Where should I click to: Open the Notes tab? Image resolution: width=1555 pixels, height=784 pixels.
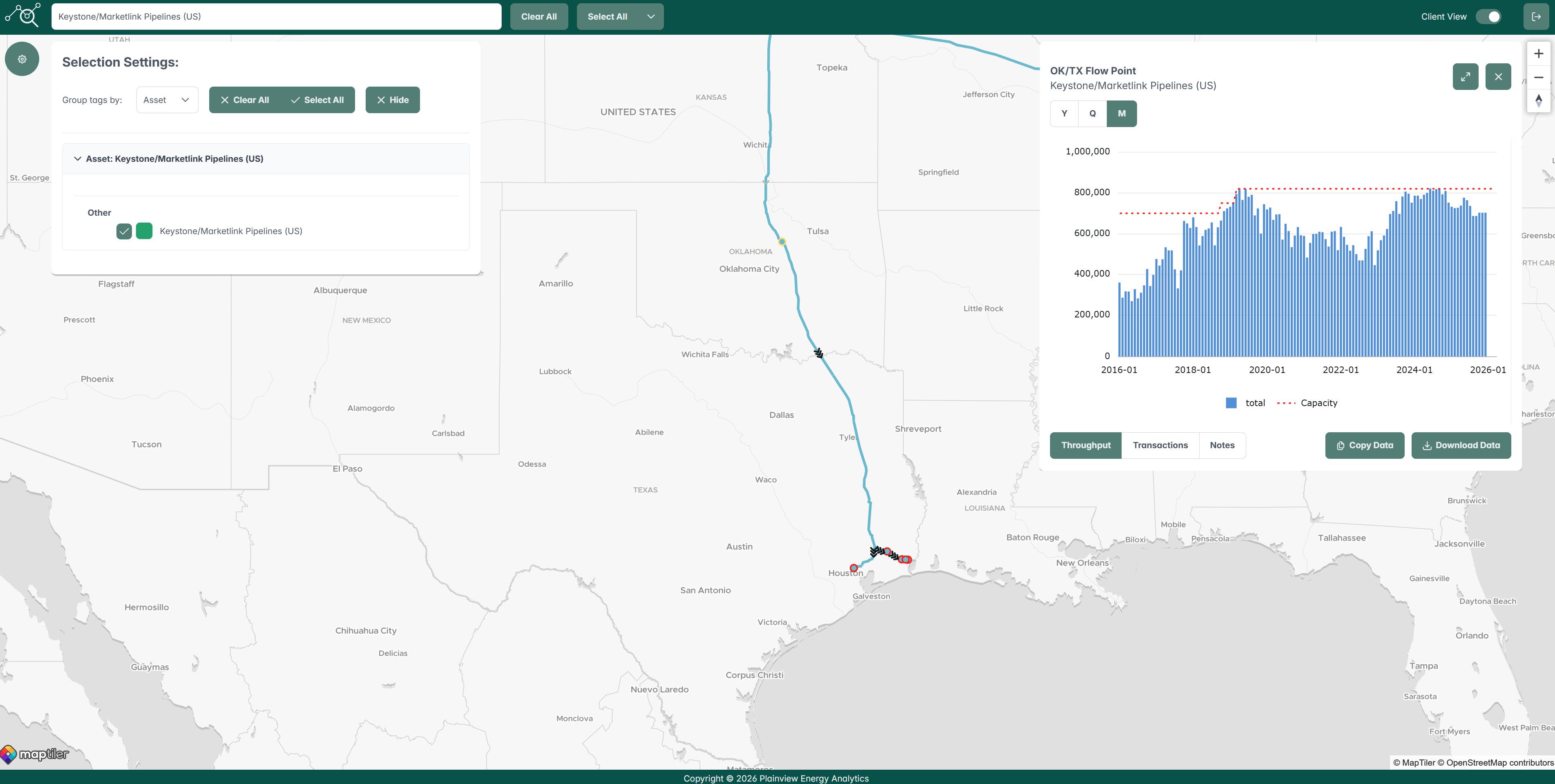coord(1222,445)
